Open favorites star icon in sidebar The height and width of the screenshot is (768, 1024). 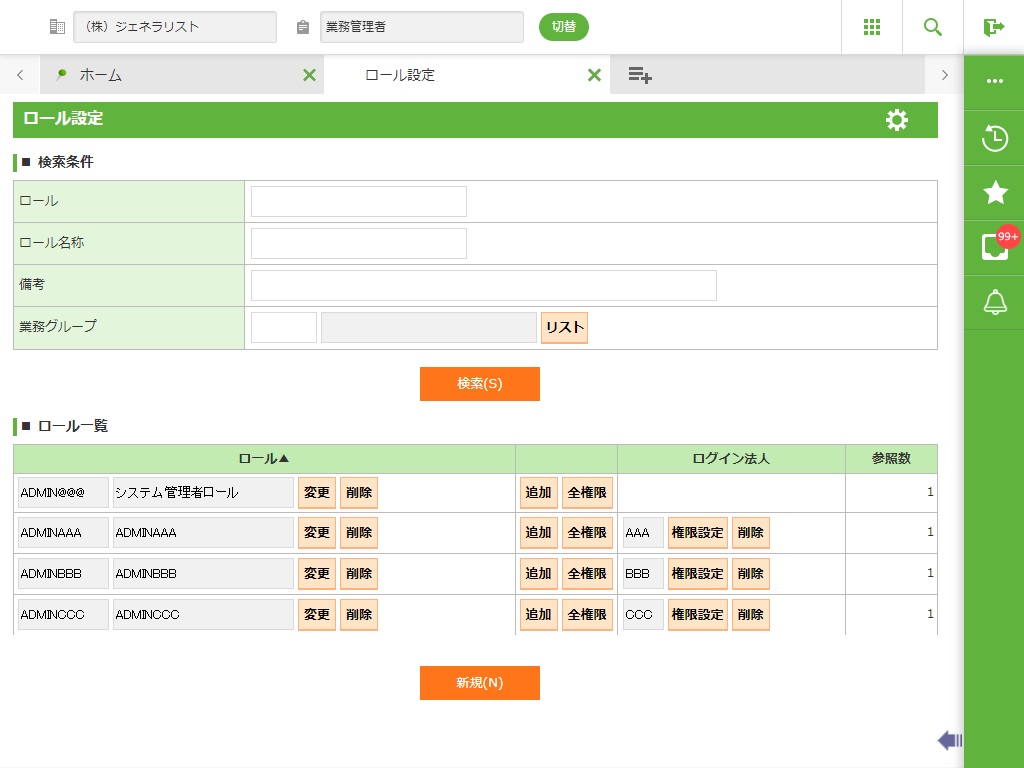pos(994,193)
